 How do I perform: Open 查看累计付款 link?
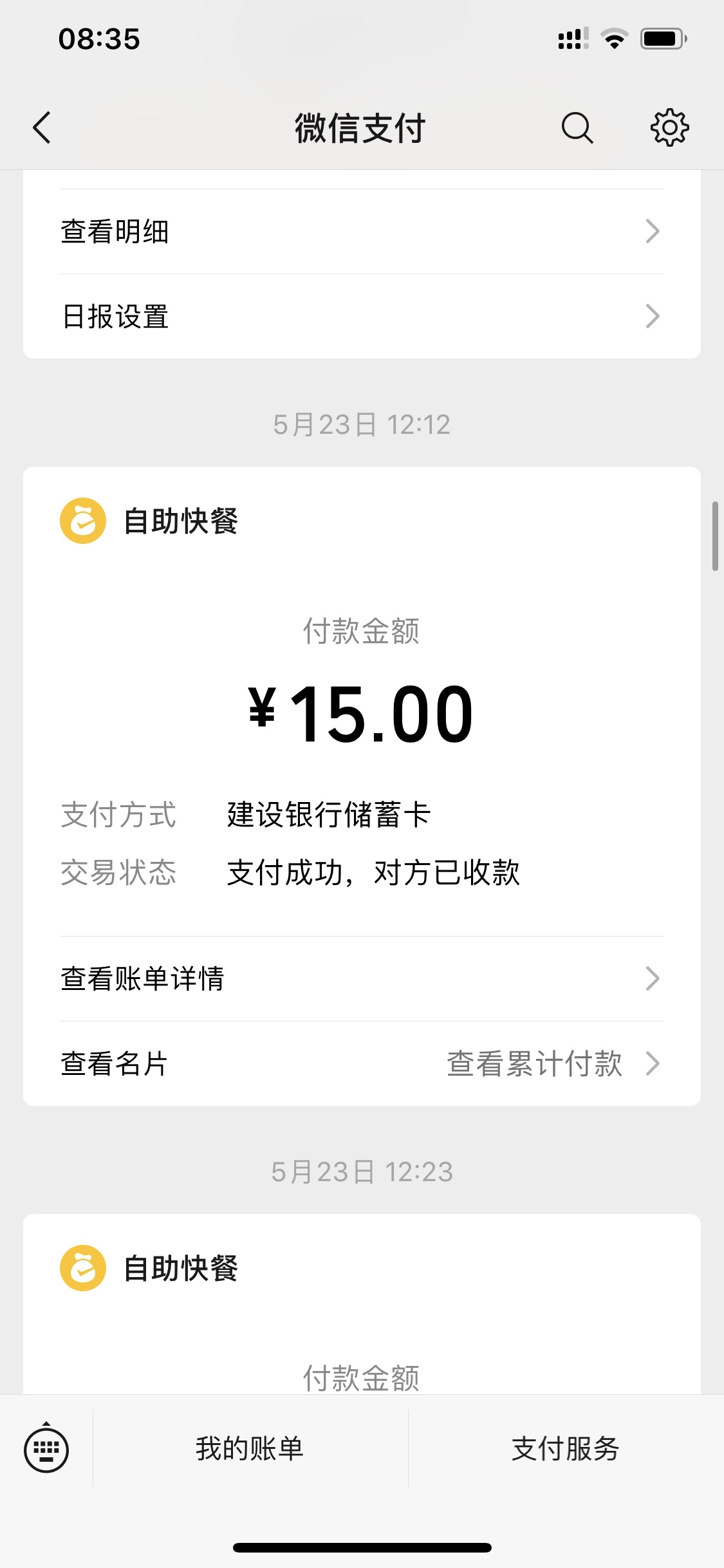pos(534,1063)
